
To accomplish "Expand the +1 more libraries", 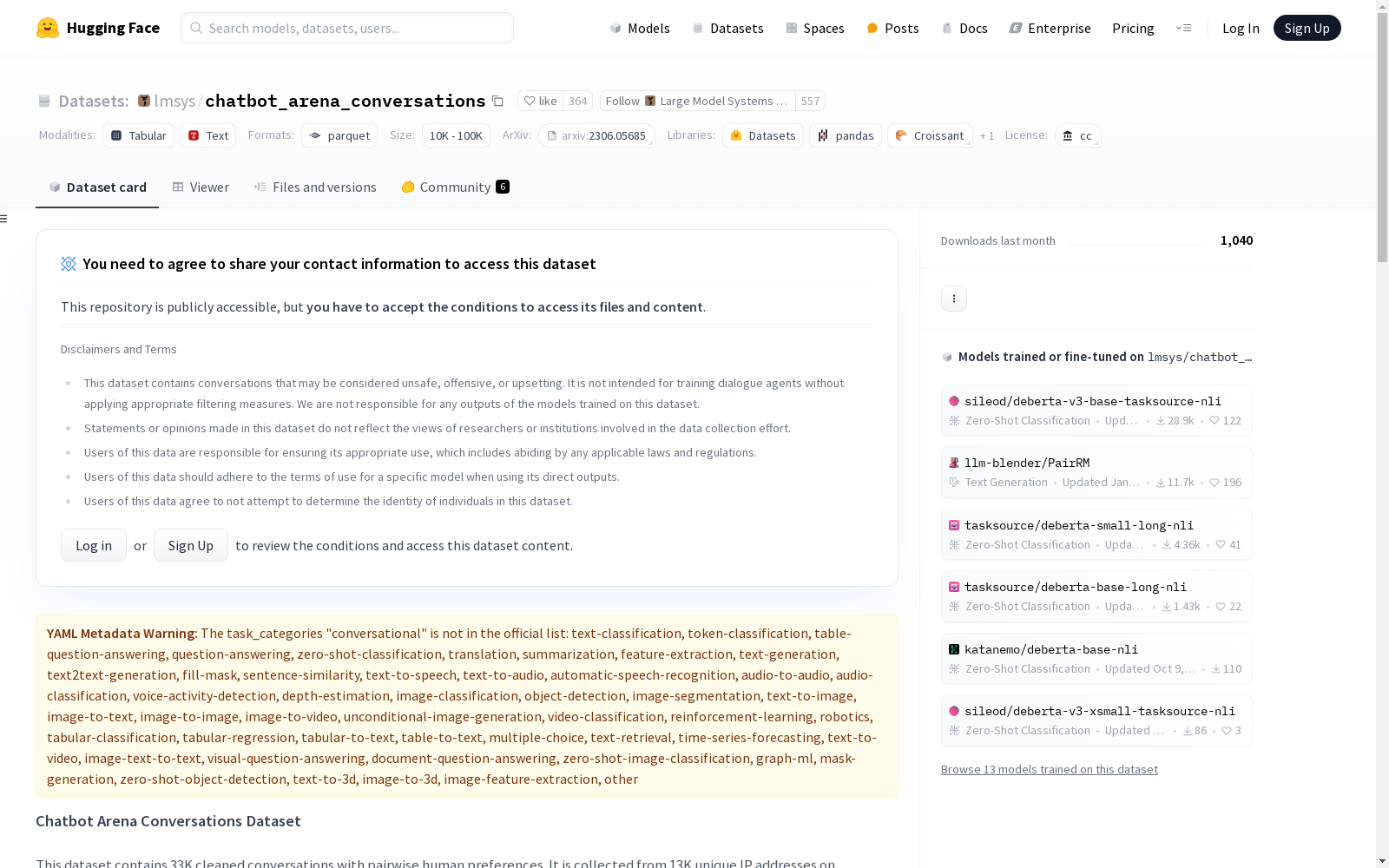I will [x=987, y=135].
